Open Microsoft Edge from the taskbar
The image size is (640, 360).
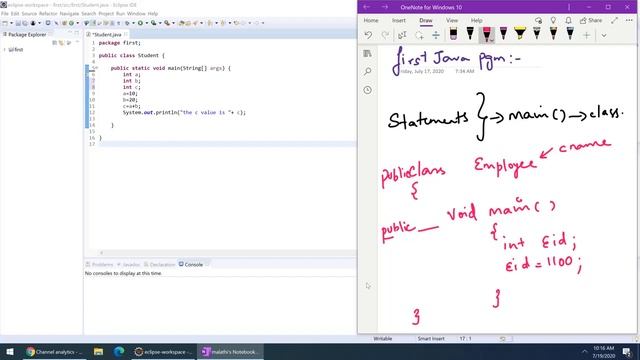119,351
